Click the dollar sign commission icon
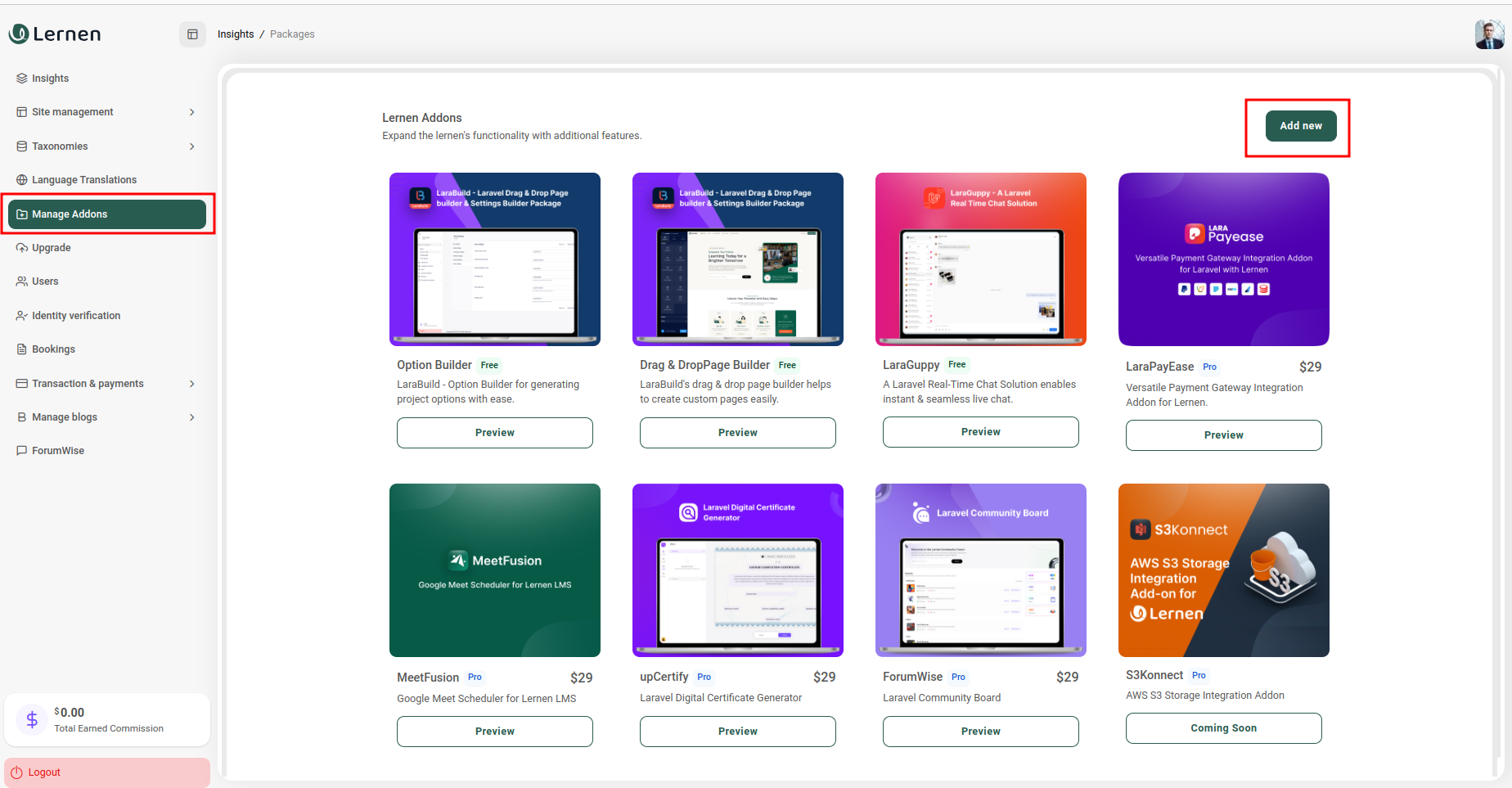 point(32,720)
